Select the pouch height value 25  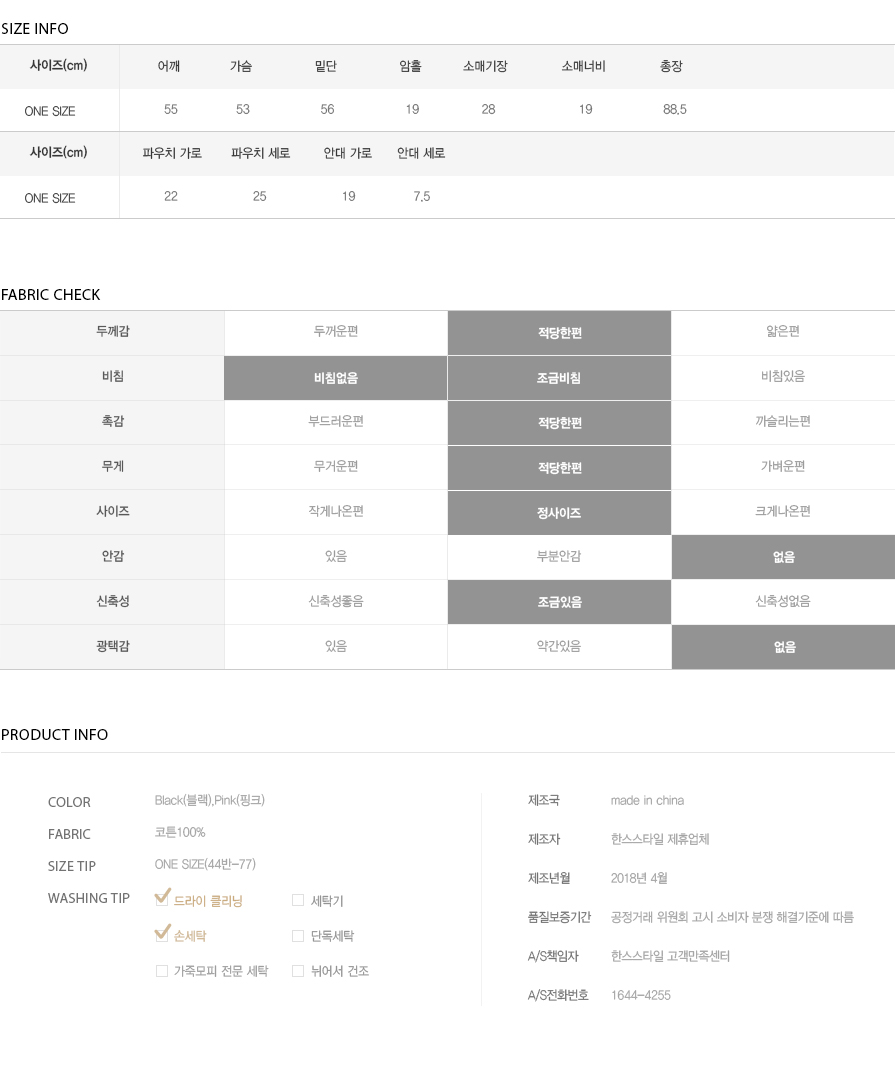click(259, 196)
